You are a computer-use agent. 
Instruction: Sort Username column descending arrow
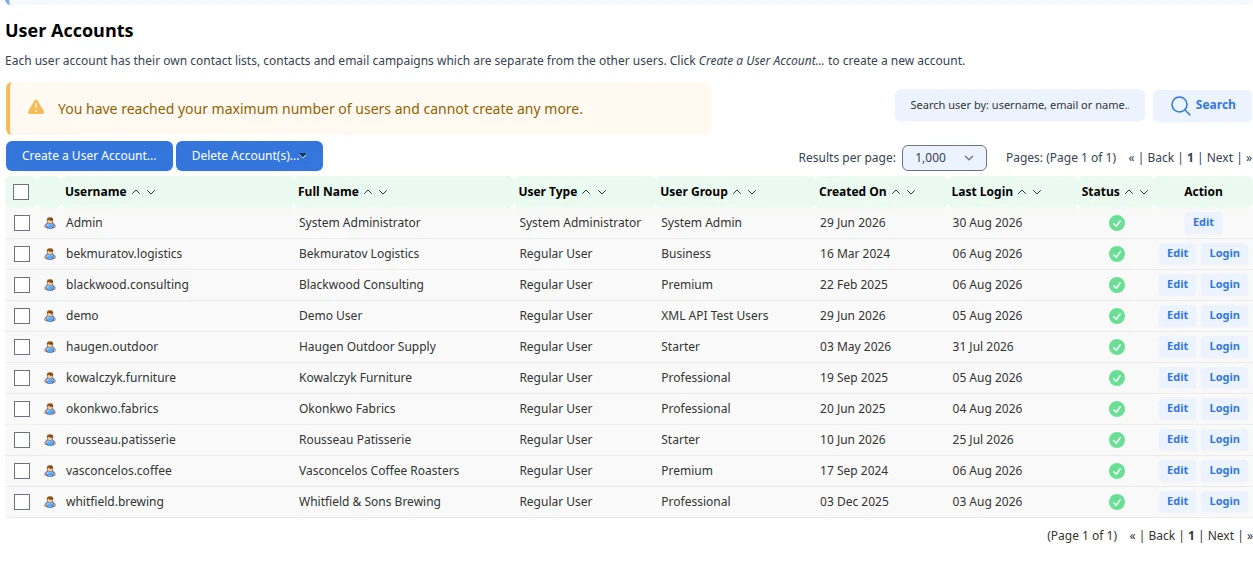coord(151,192)
